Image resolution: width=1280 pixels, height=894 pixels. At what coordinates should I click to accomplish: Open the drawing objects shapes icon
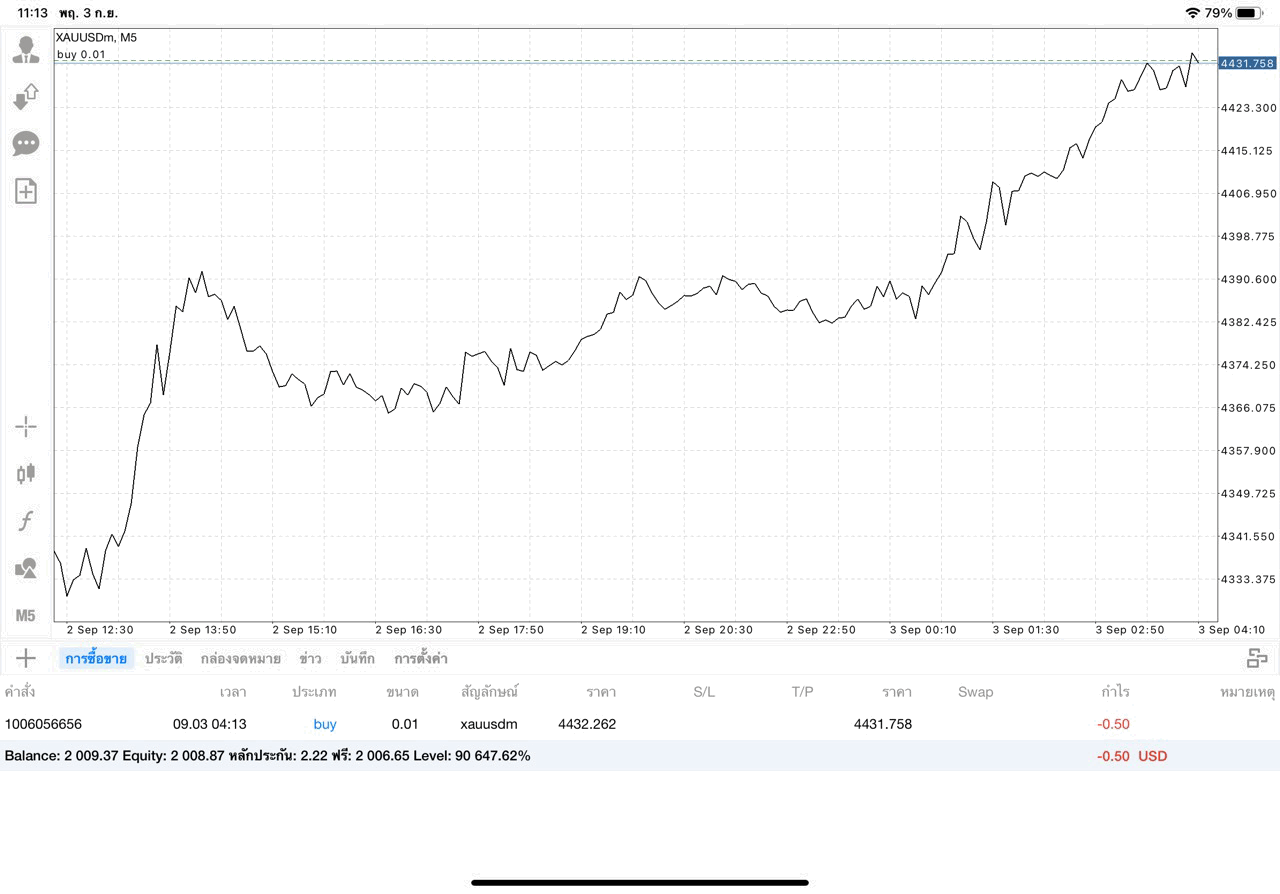[26, 568]
